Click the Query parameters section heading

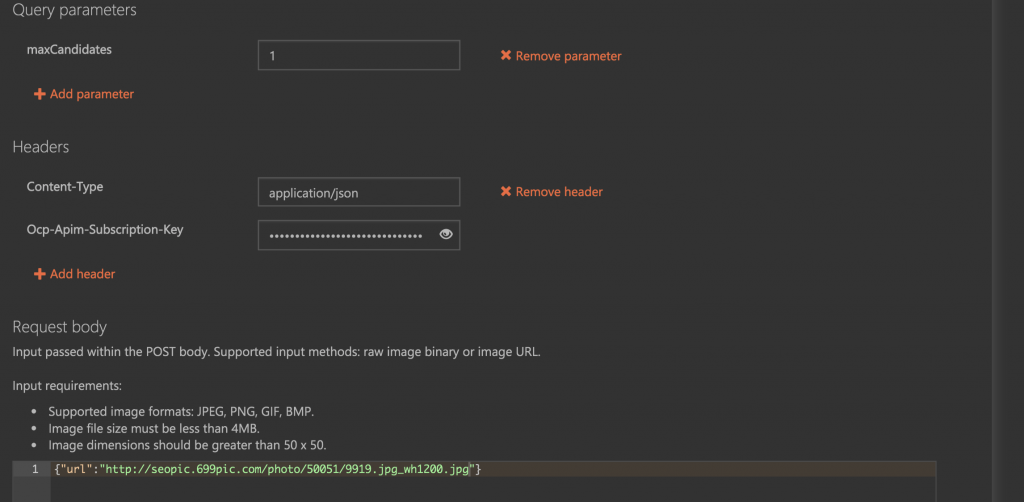pyautogui.click(x=74, y=11)
